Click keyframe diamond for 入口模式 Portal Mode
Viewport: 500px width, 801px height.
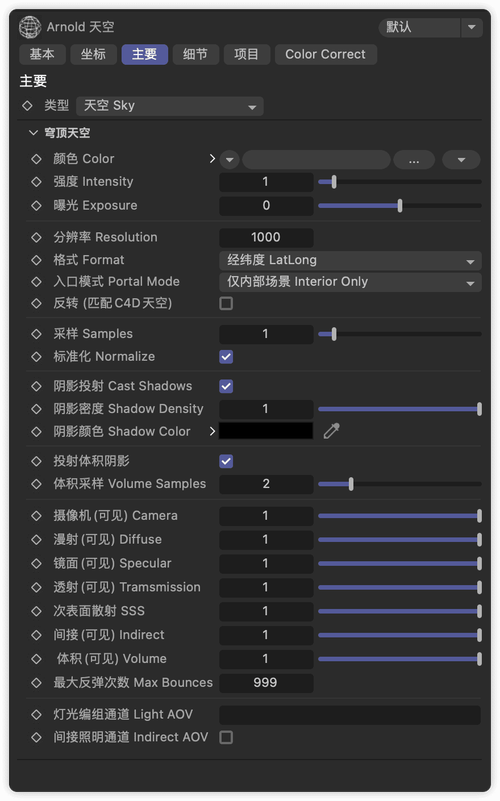pyautogui.click(x=36, y=282)
